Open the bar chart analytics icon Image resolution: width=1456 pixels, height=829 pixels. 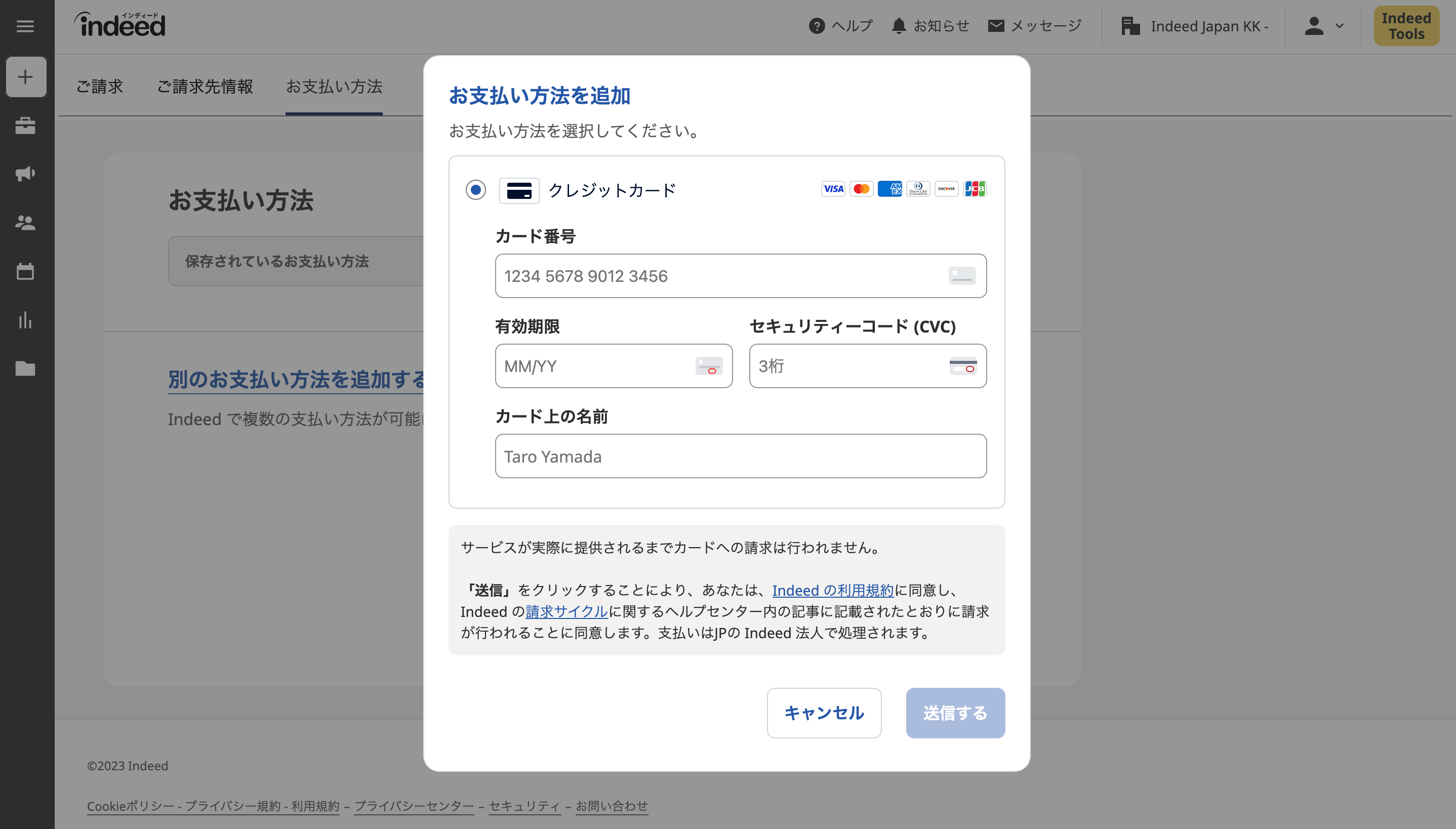point(26,320)
